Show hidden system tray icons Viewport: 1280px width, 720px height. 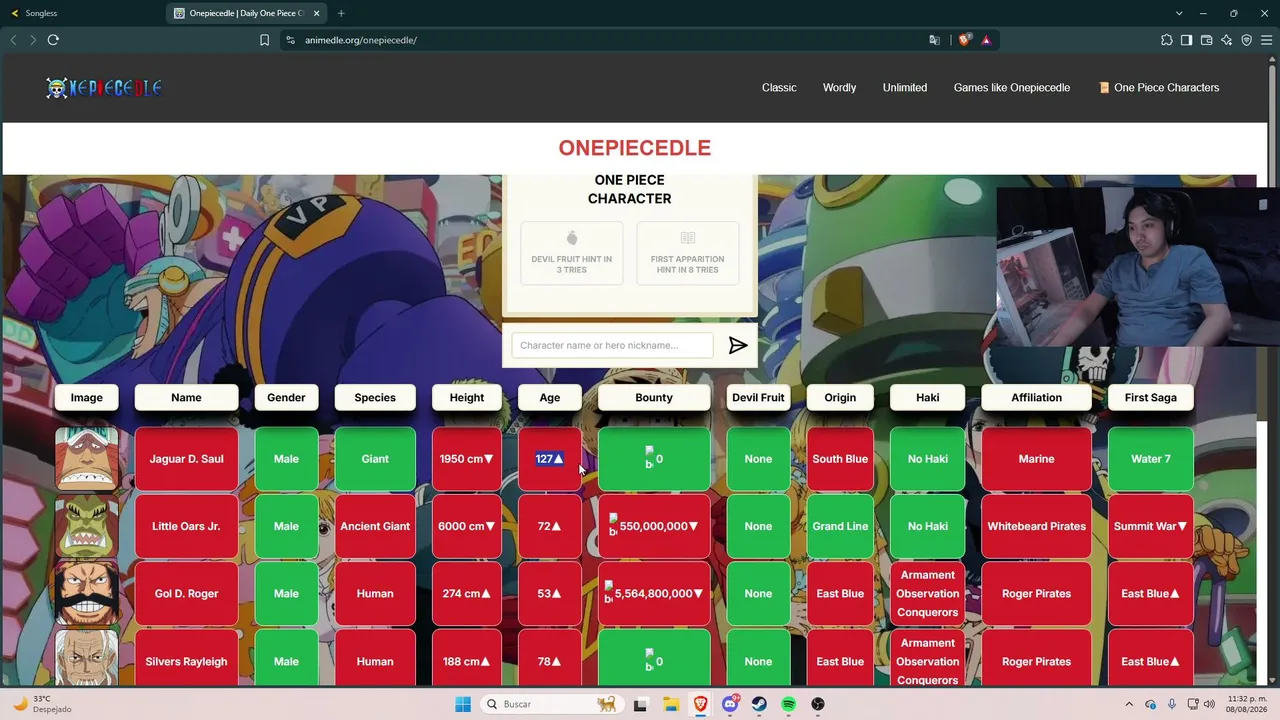tap(1129, 704)
